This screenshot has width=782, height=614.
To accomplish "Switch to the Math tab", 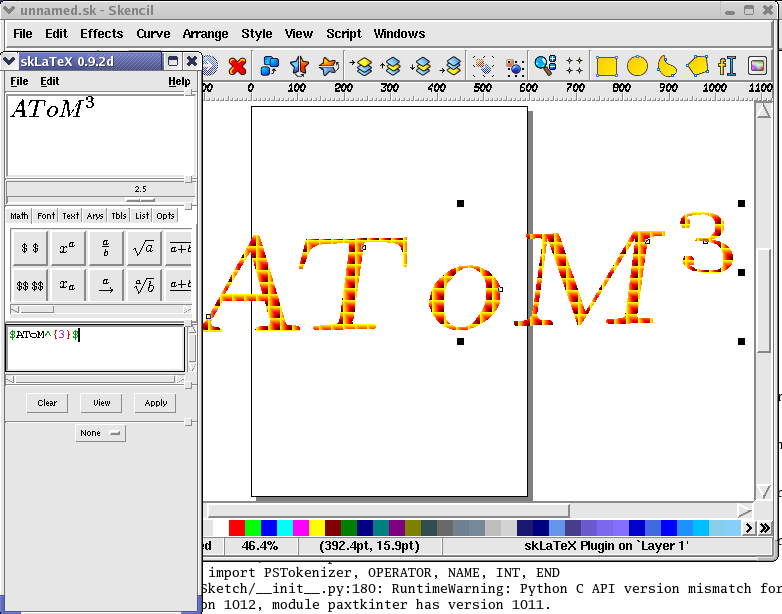I will point(19,215).
